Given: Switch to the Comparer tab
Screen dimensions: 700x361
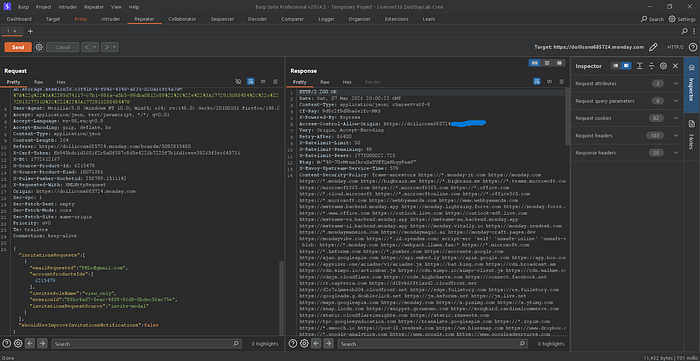Looking at the screenshot, I should tap(292, 19).
